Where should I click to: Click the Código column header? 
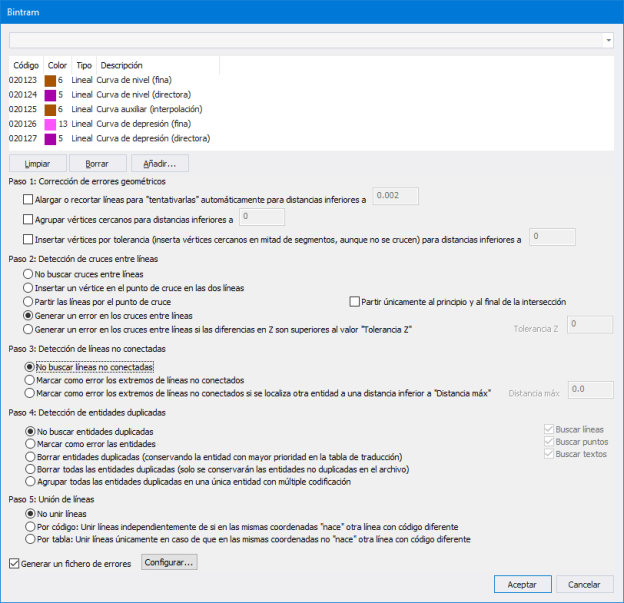click(x=24, y=65)
